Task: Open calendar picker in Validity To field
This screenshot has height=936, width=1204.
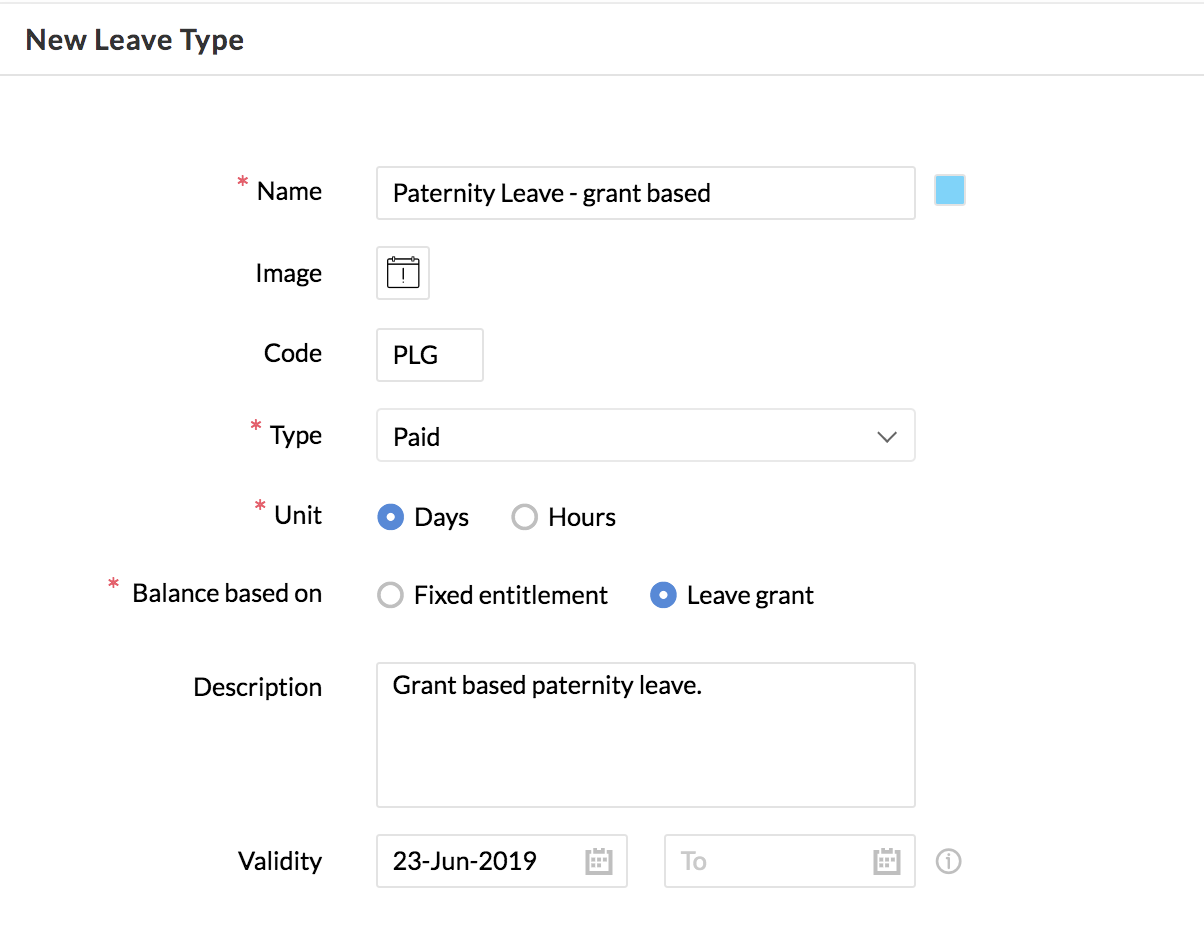Action: 887,861
